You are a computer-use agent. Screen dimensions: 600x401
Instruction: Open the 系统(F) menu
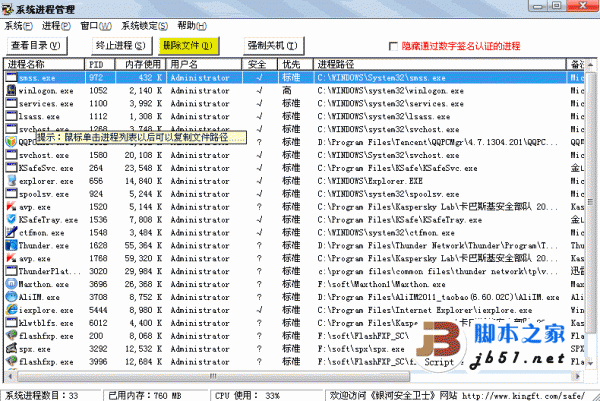click(x=18, y=26)
